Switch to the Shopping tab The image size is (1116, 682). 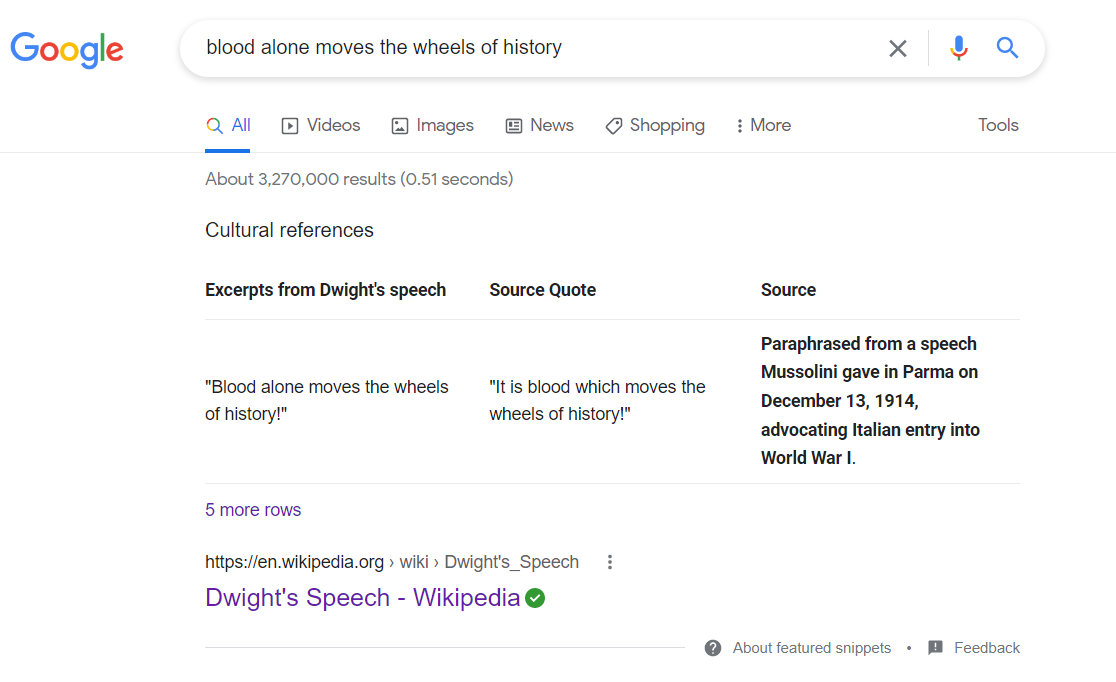tap(655, 126)
